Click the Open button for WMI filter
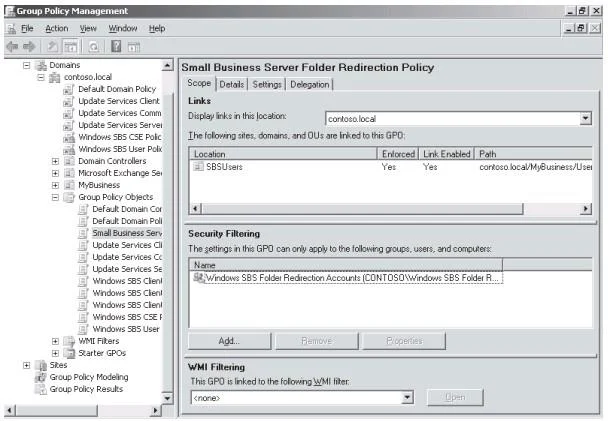Image resolution: width=608 pixels, height=421 pixels. (455, 397)
